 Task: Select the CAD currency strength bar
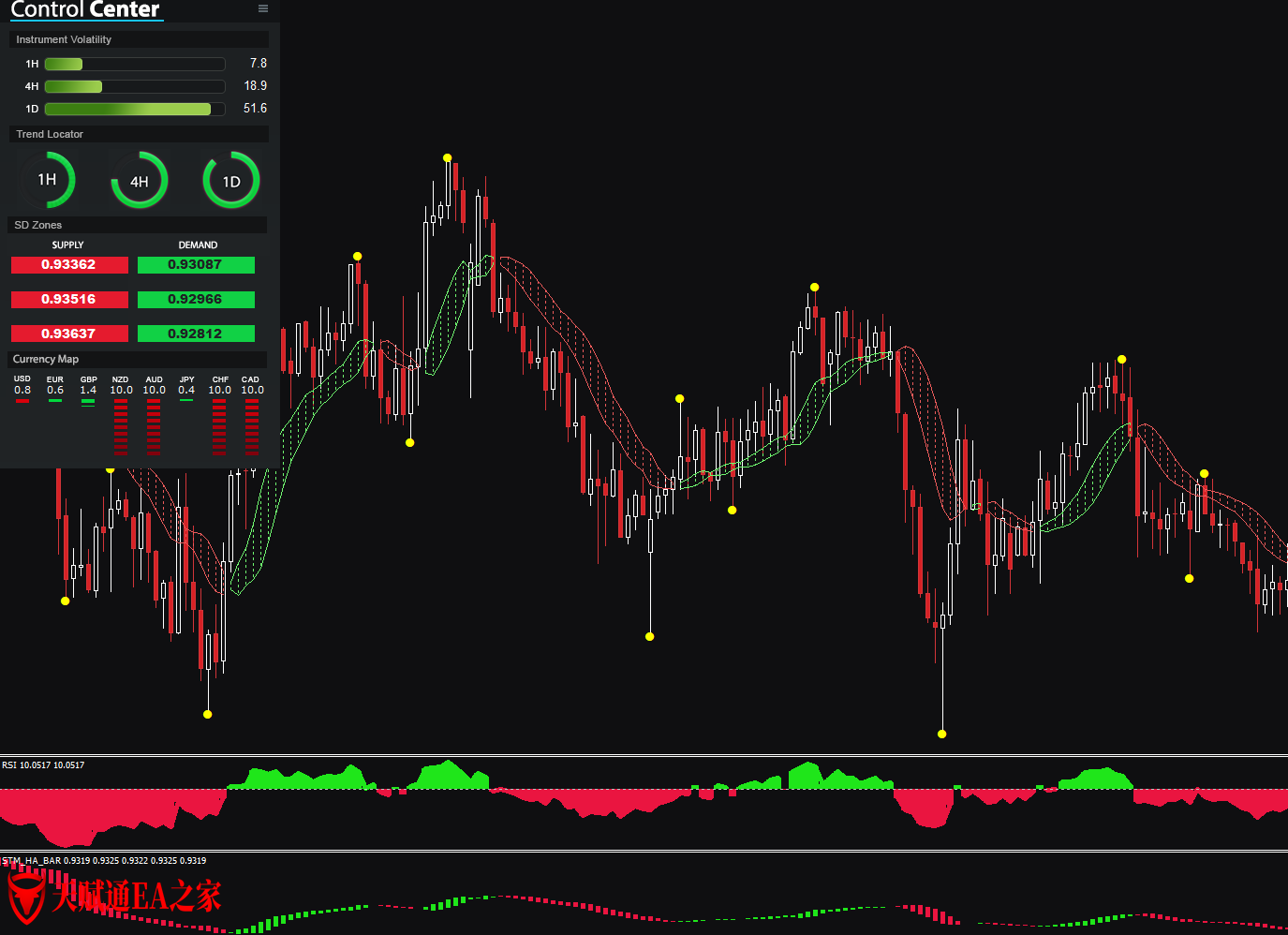tap(252, 426)
